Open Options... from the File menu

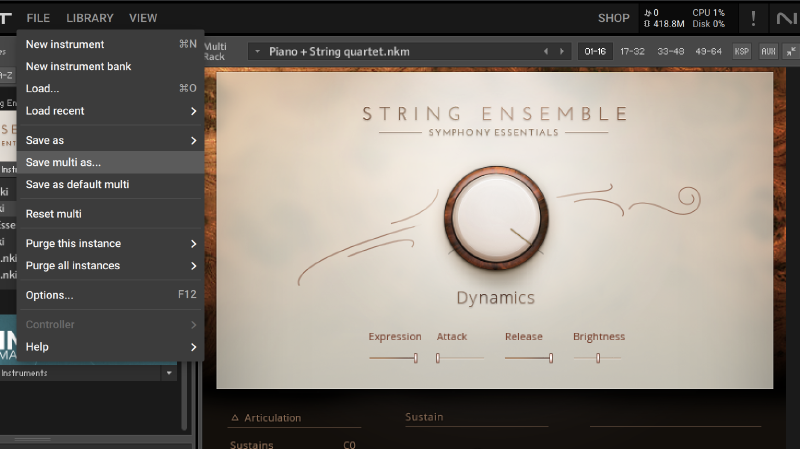tap(111, 295)
